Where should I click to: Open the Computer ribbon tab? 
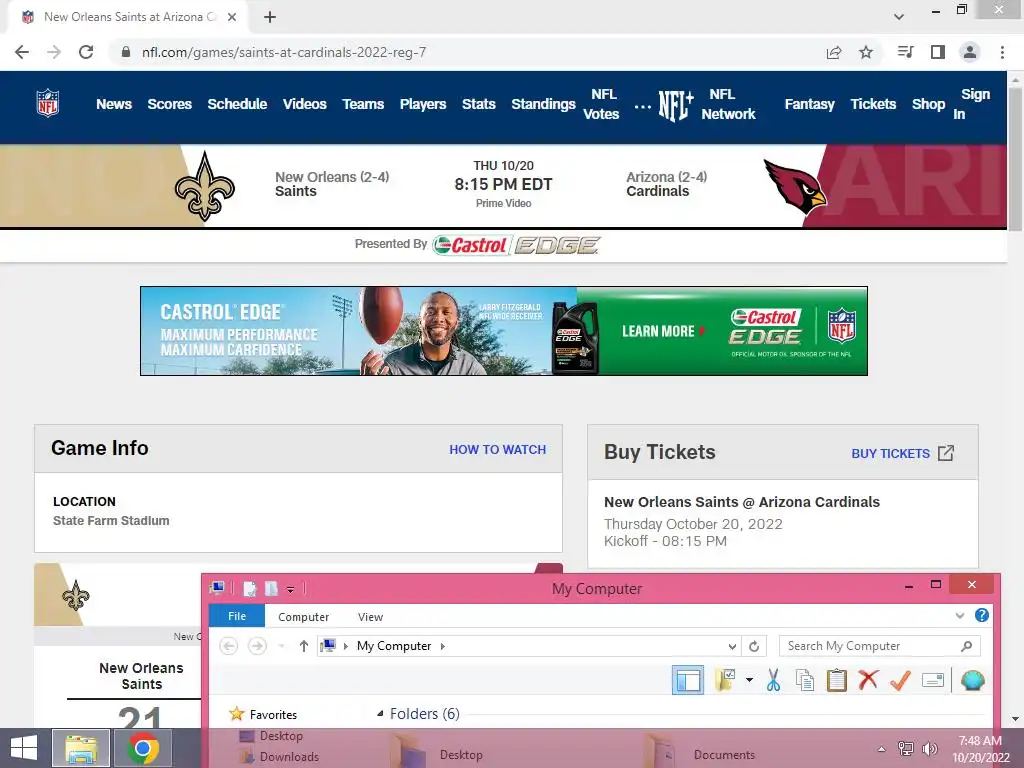click(304, 616)
